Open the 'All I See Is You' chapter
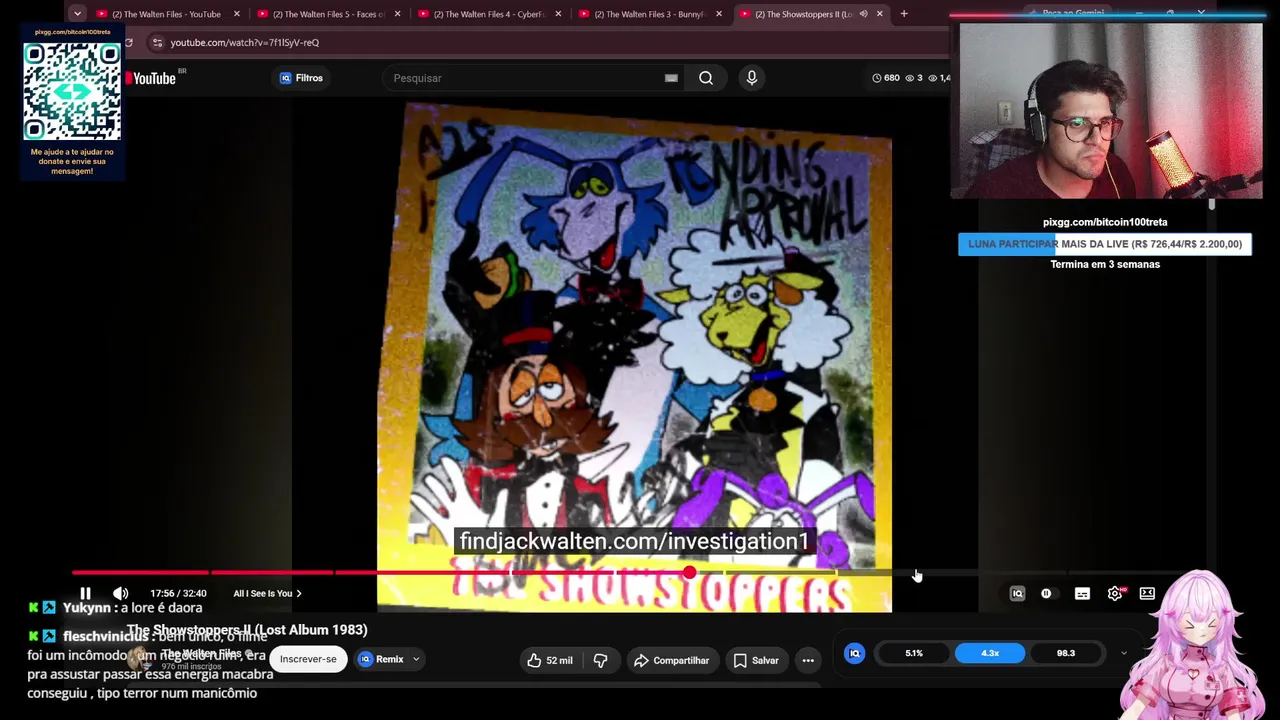 pos(267,593)
